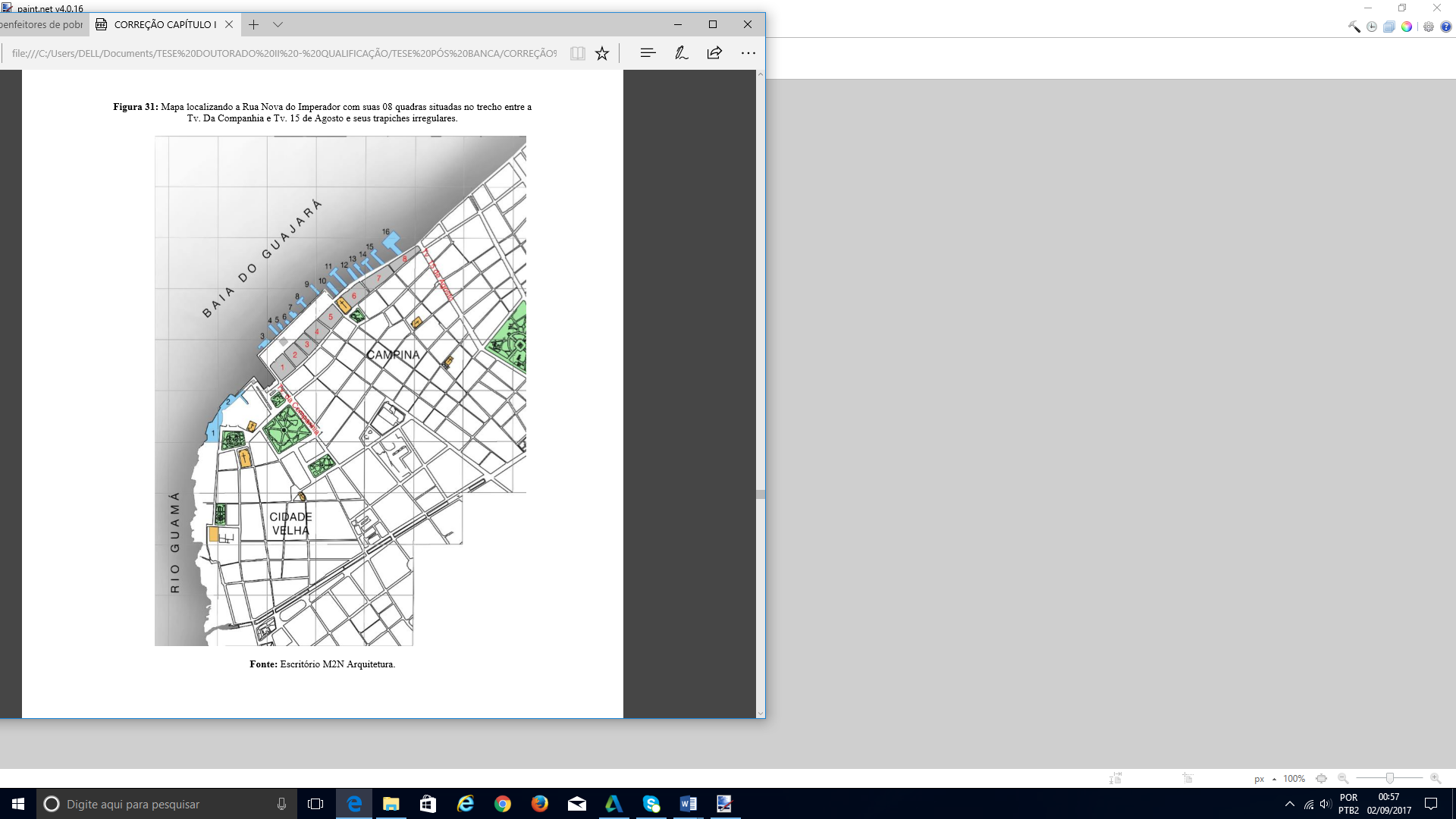Show hidden system tray icons chevron

[1290, 804]
